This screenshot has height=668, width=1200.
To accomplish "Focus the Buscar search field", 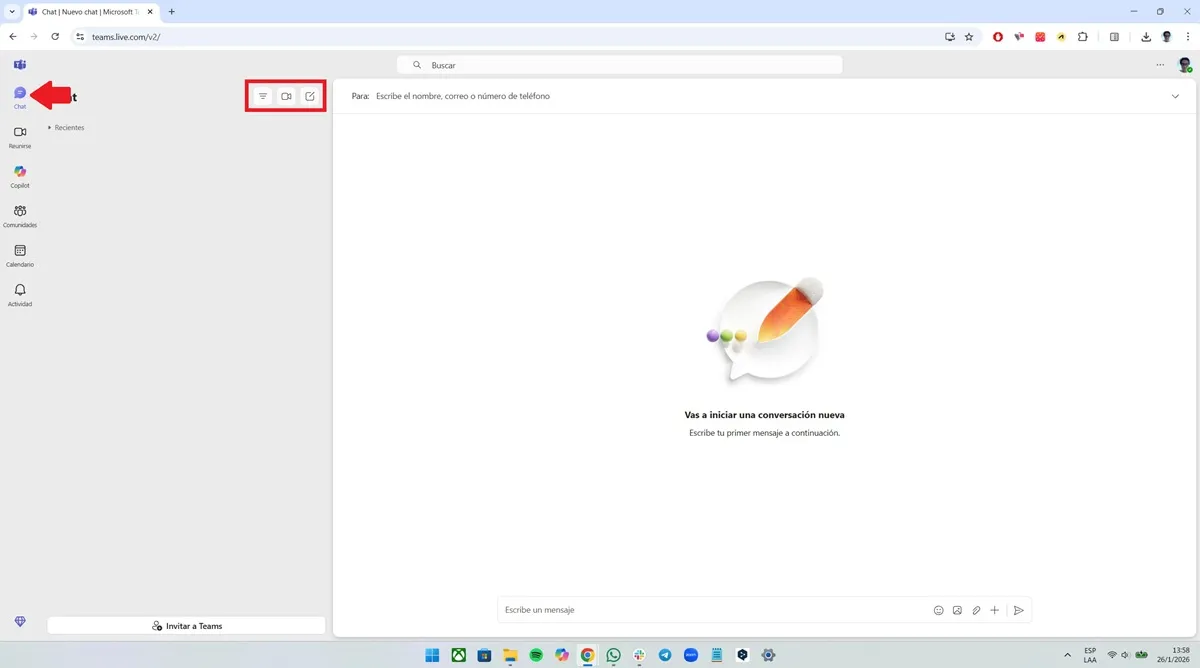I will [620, 65].
